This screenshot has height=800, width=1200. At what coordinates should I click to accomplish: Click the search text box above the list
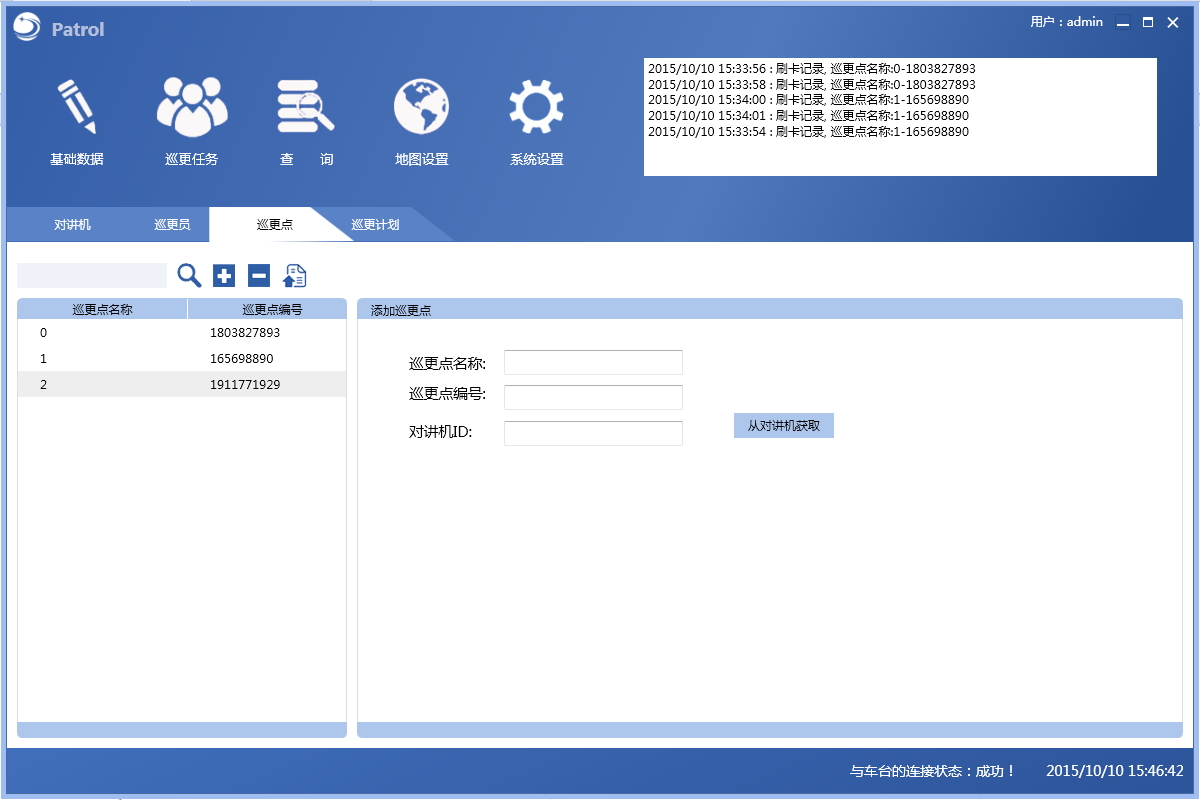click(92, 275)
